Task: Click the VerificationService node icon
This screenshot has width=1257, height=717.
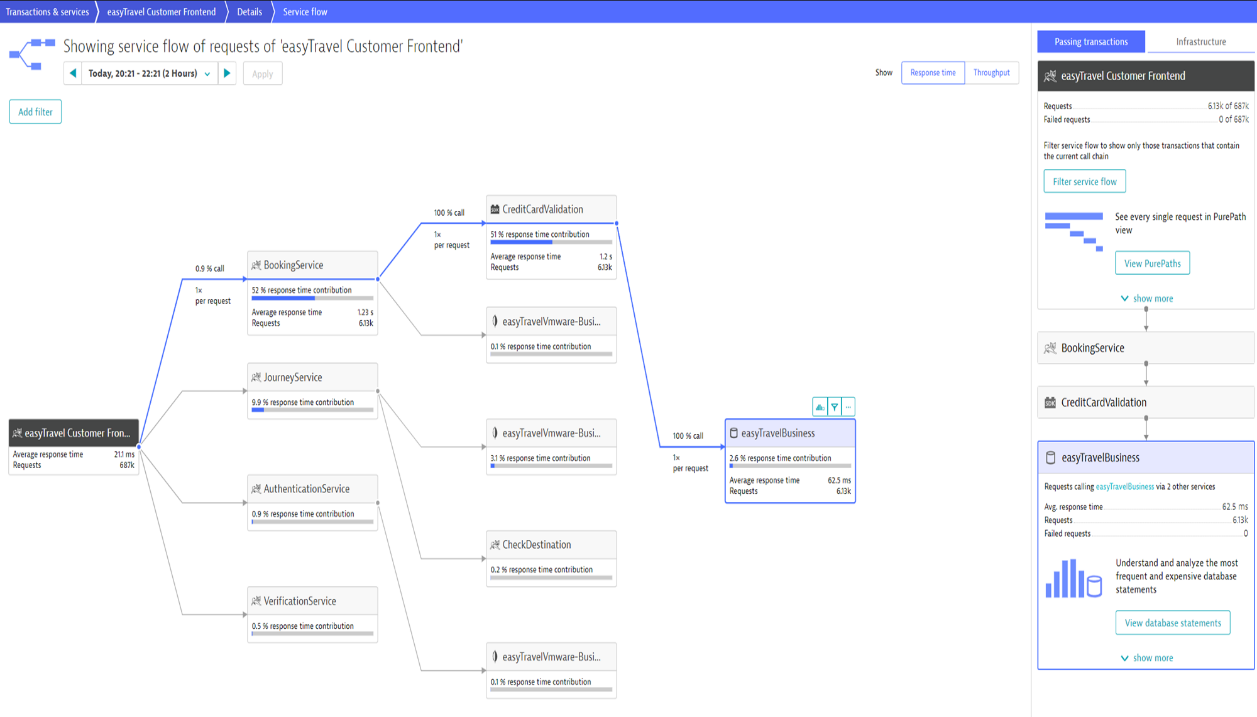Action: pos(256,601)
